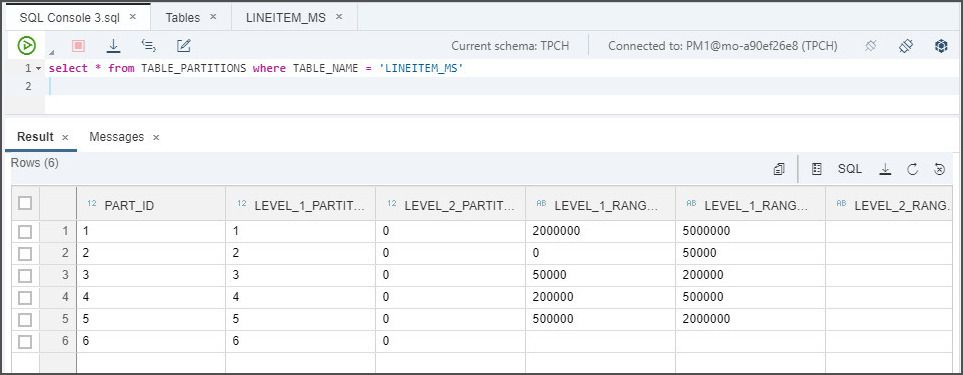Select the 50000 cell in row 3
Viewport: 963px width, 375px height.
click(x=600, y=276)
